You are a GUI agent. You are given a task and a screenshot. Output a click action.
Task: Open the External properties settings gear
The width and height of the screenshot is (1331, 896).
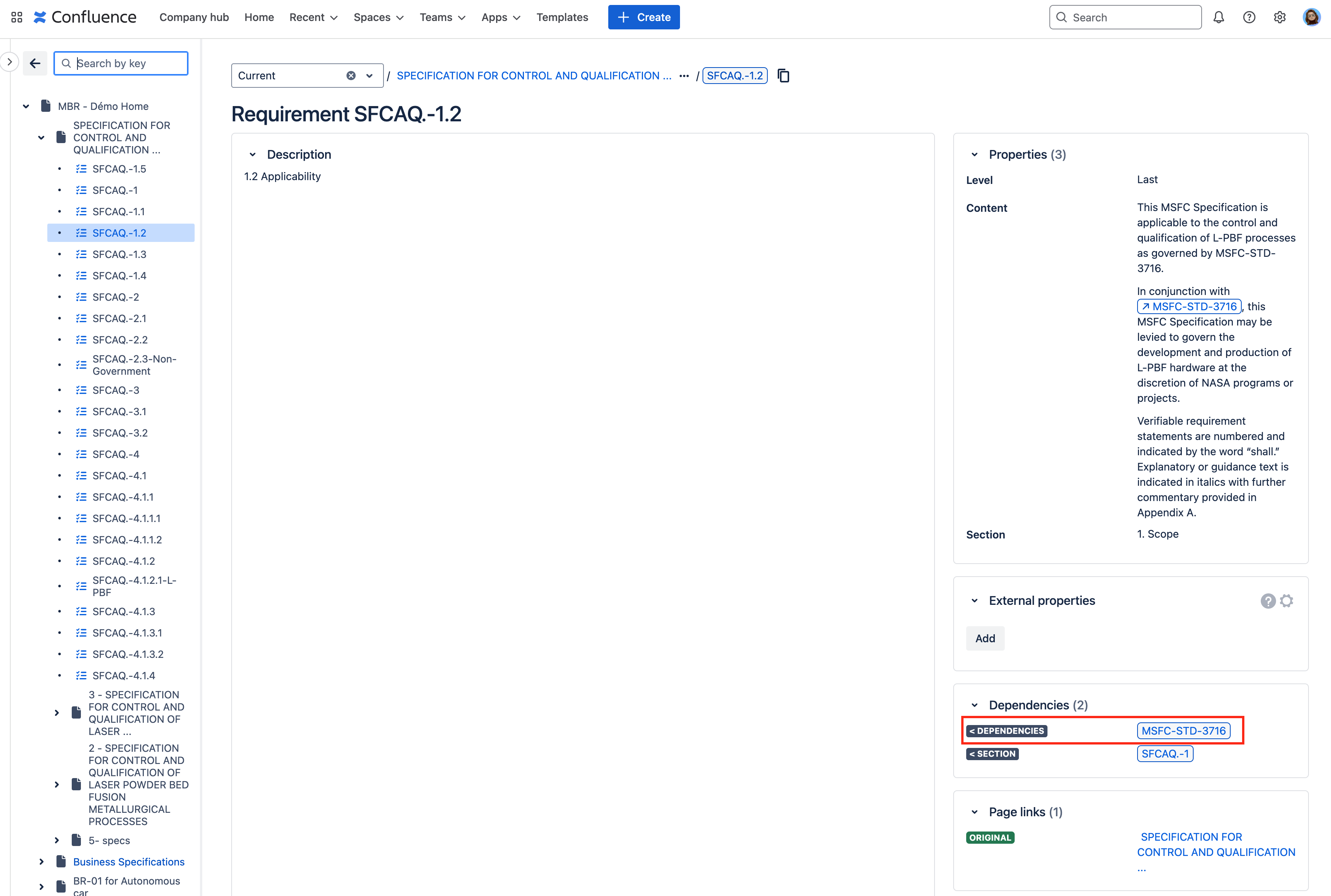[x=1286, y=601]
